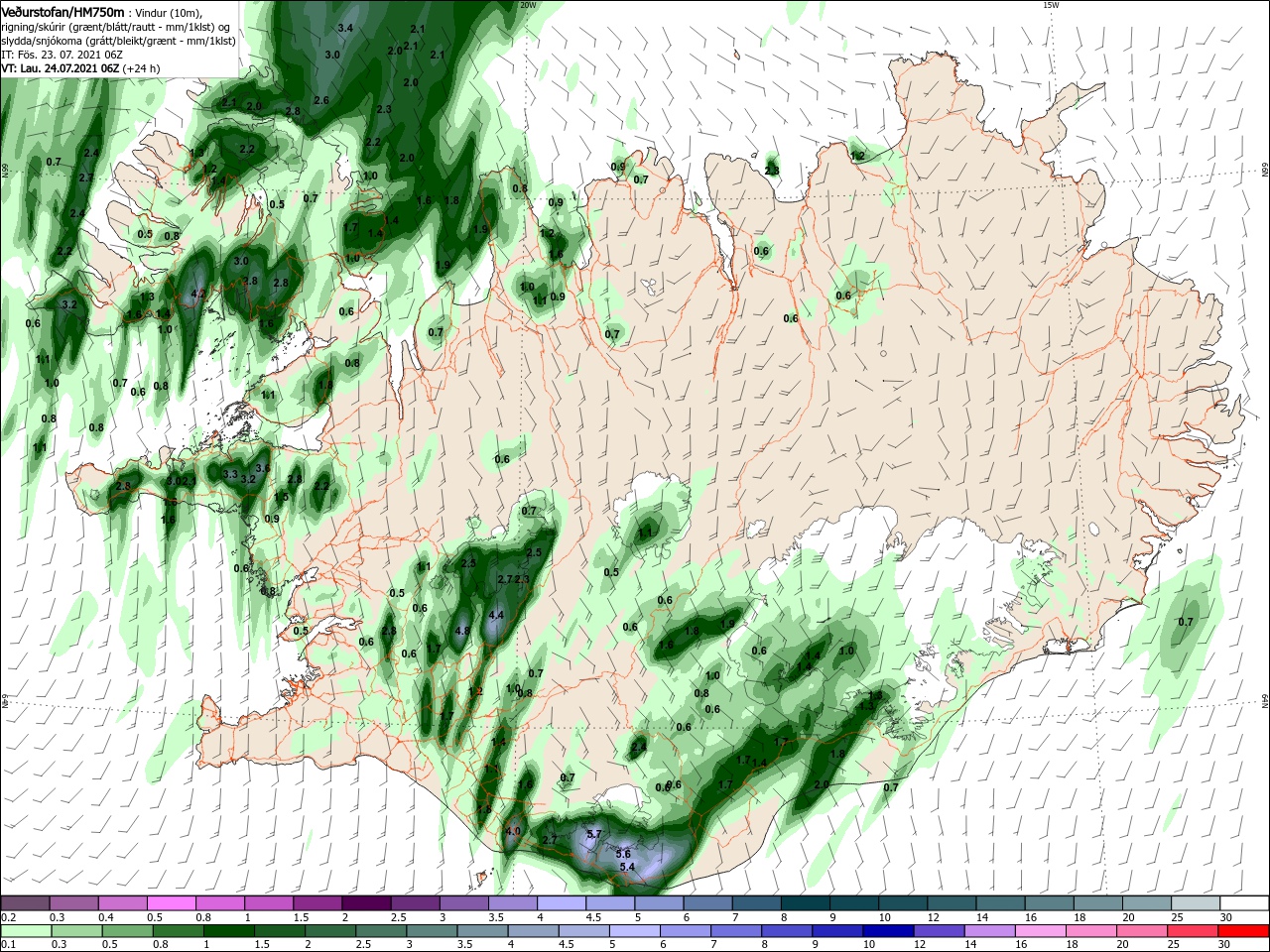Click the 3.4 precipitation value on the map
This screenshot has width=1270, height=952.
(345, 28)
